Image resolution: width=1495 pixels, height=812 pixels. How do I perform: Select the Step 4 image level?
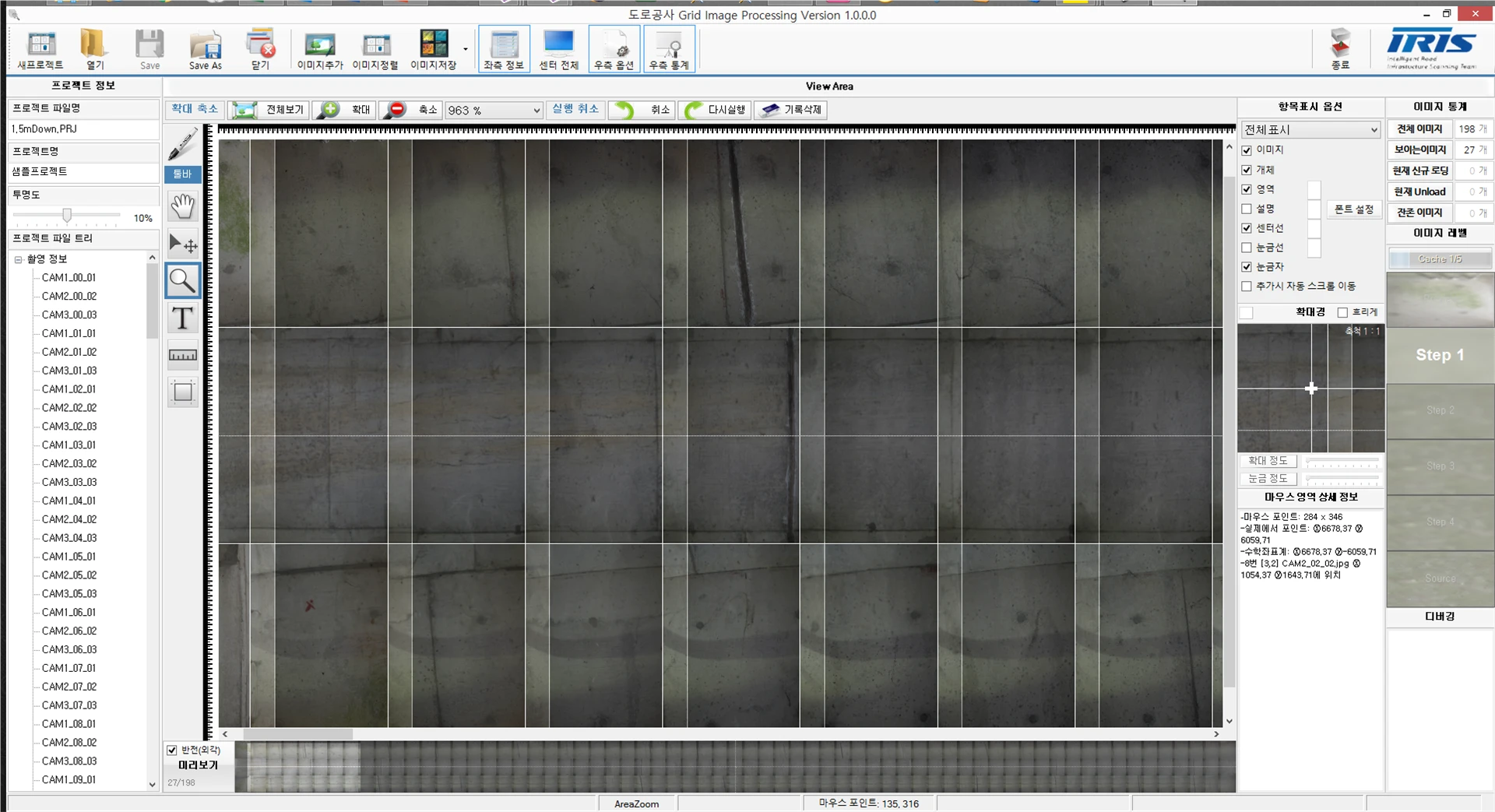(x=1440, y=522)
